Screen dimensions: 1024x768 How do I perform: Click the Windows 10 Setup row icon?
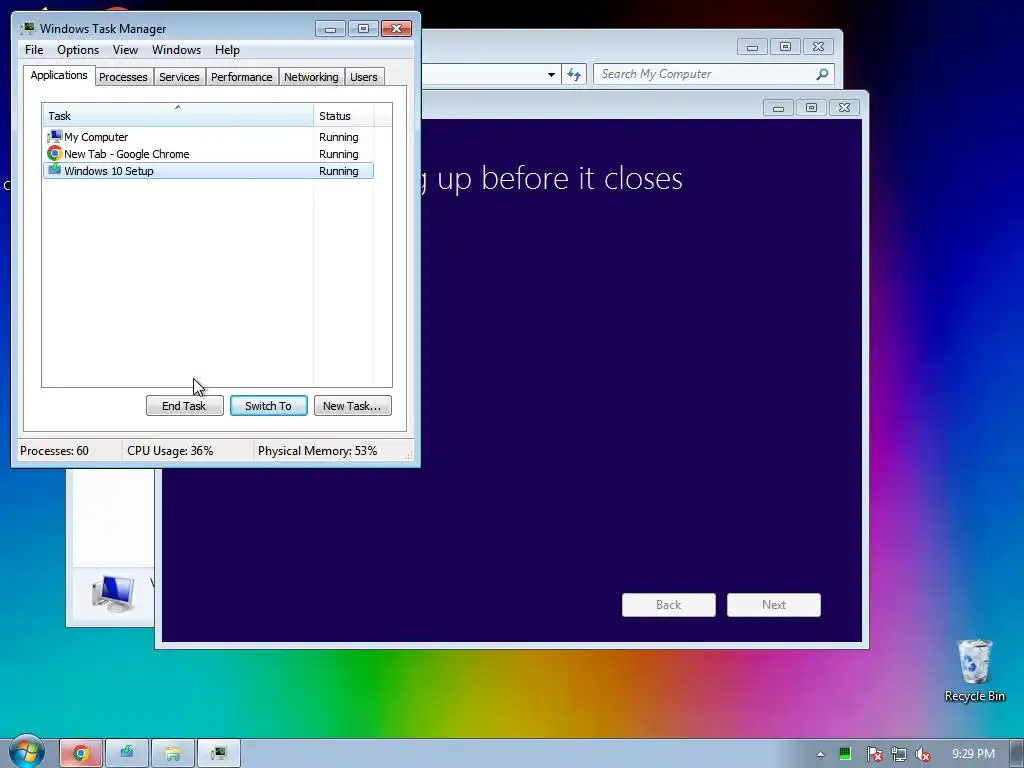[x=55, y=170]
